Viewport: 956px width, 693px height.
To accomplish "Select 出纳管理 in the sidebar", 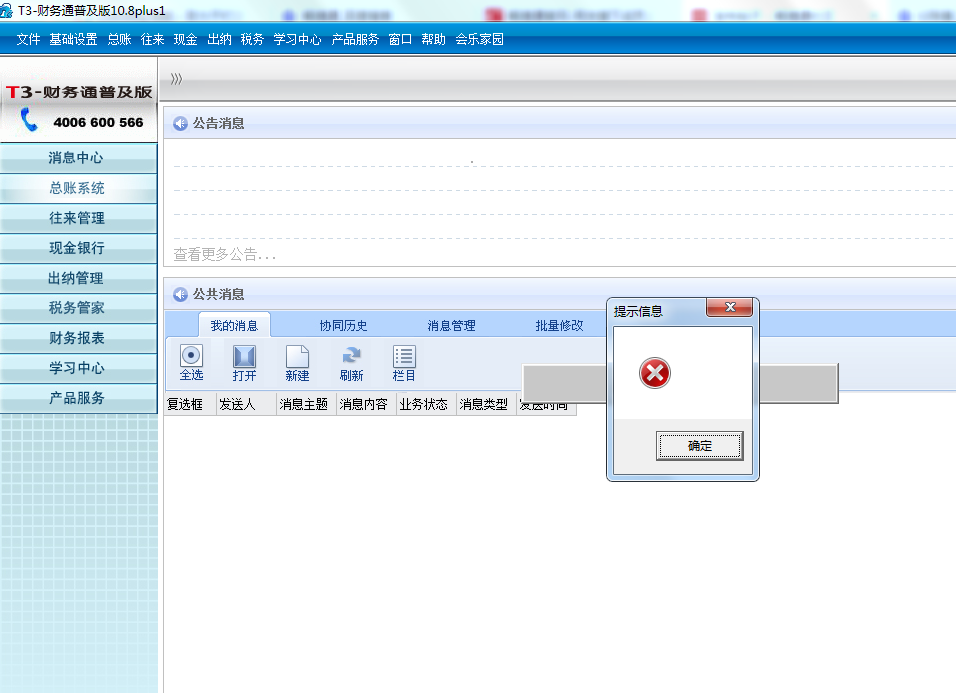I will (x=78, y=278).
